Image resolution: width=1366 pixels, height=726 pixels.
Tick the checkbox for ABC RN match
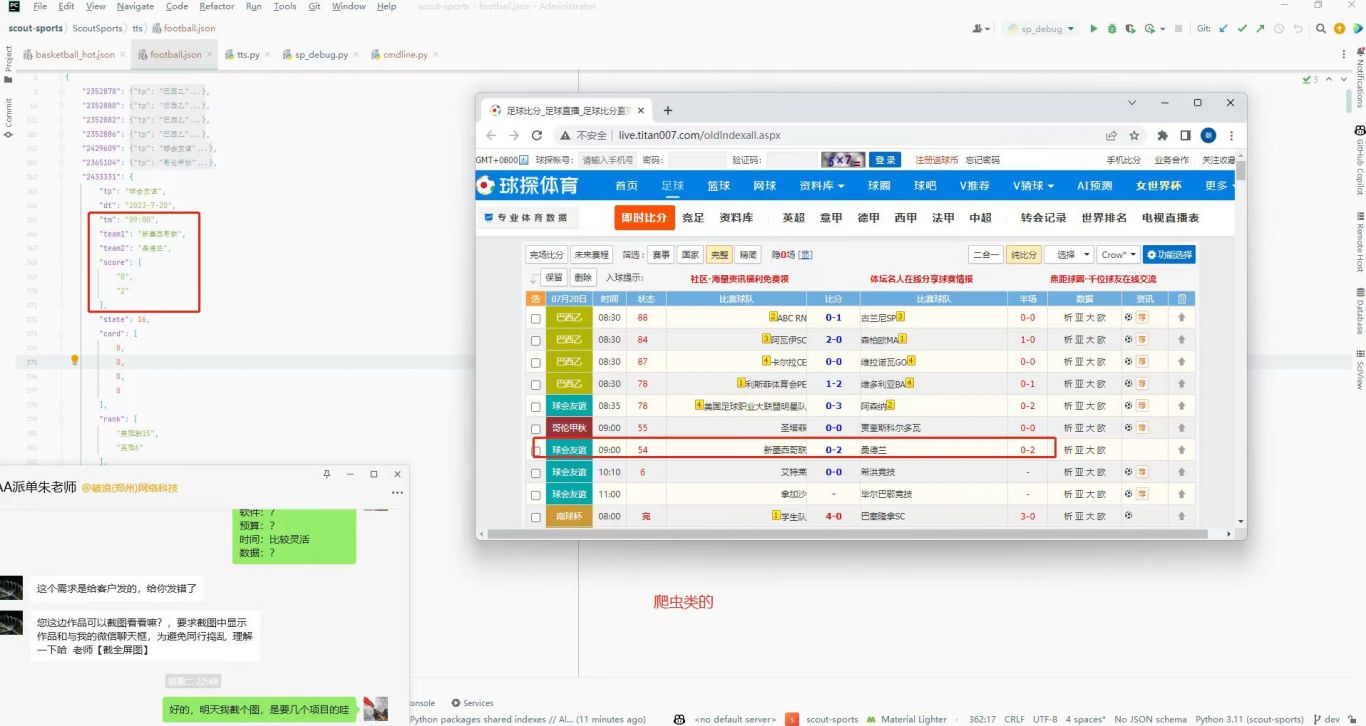[536, 319]
